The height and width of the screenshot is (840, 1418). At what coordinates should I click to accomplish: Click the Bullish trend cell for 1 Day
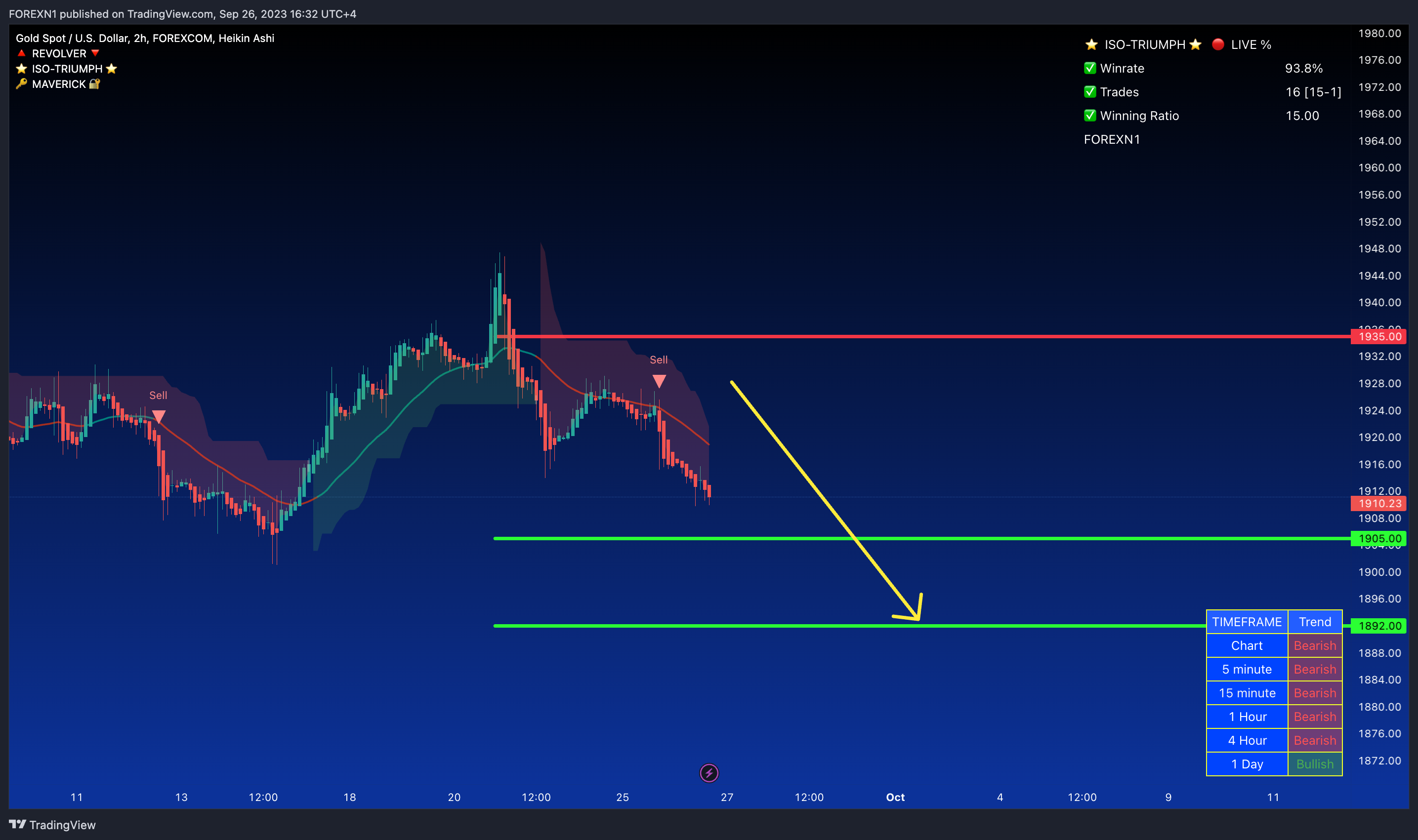coord(1315,764)
